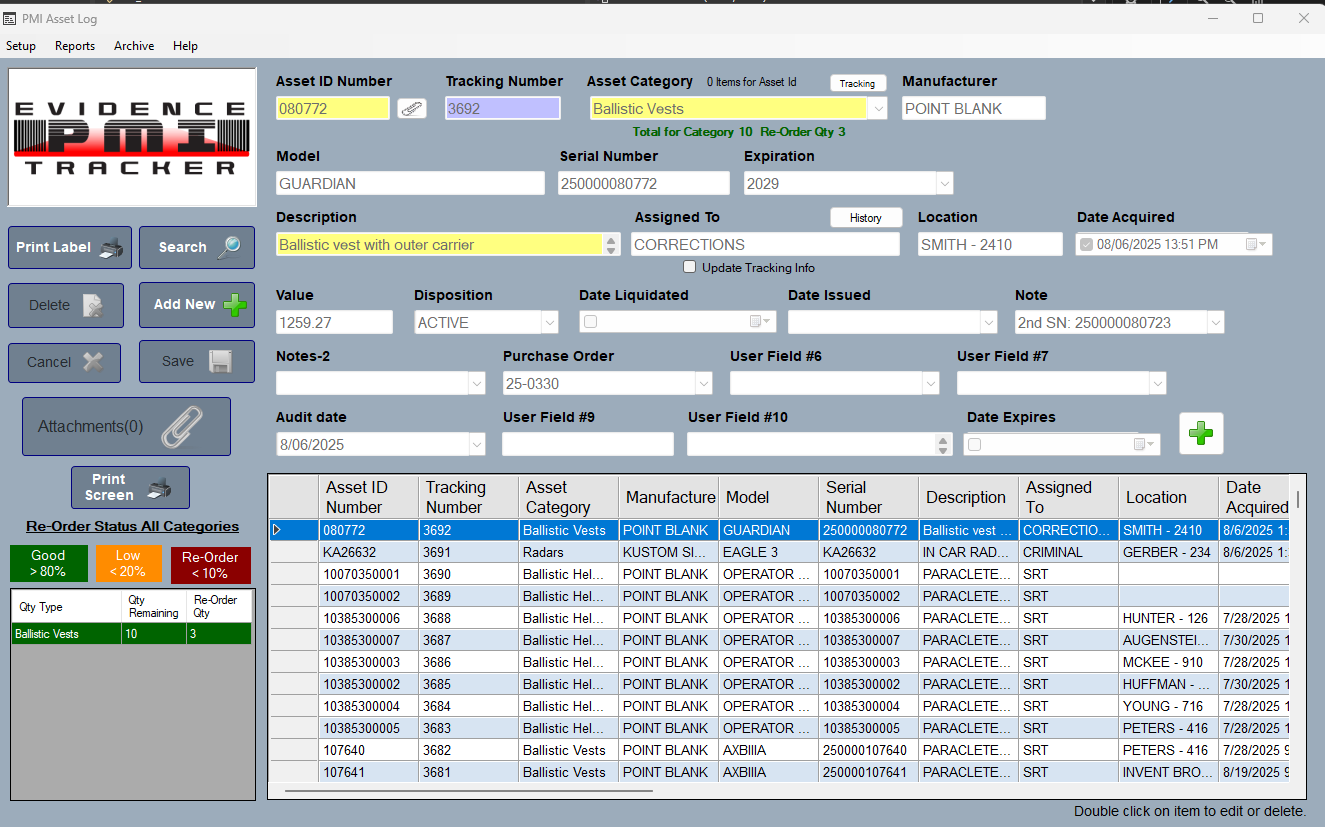
Task: Click the Add New green plus button
Action: (196, 305)
